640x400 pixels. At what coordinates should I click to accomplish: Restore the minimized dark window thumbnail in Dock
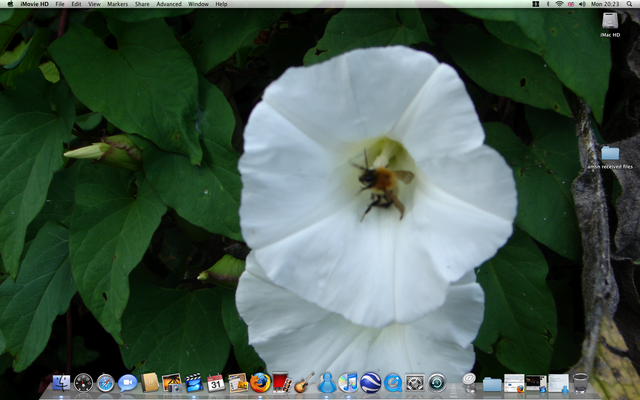pyautogui.click(x=536, y=383)
